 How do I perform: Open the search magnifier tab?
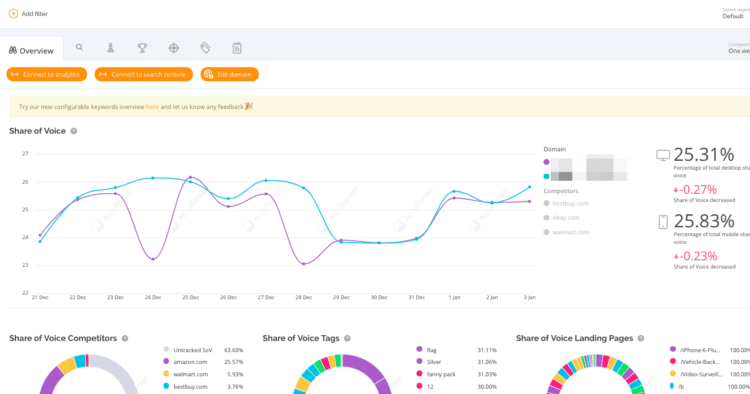pyautogui.click(x=79, y=47)
